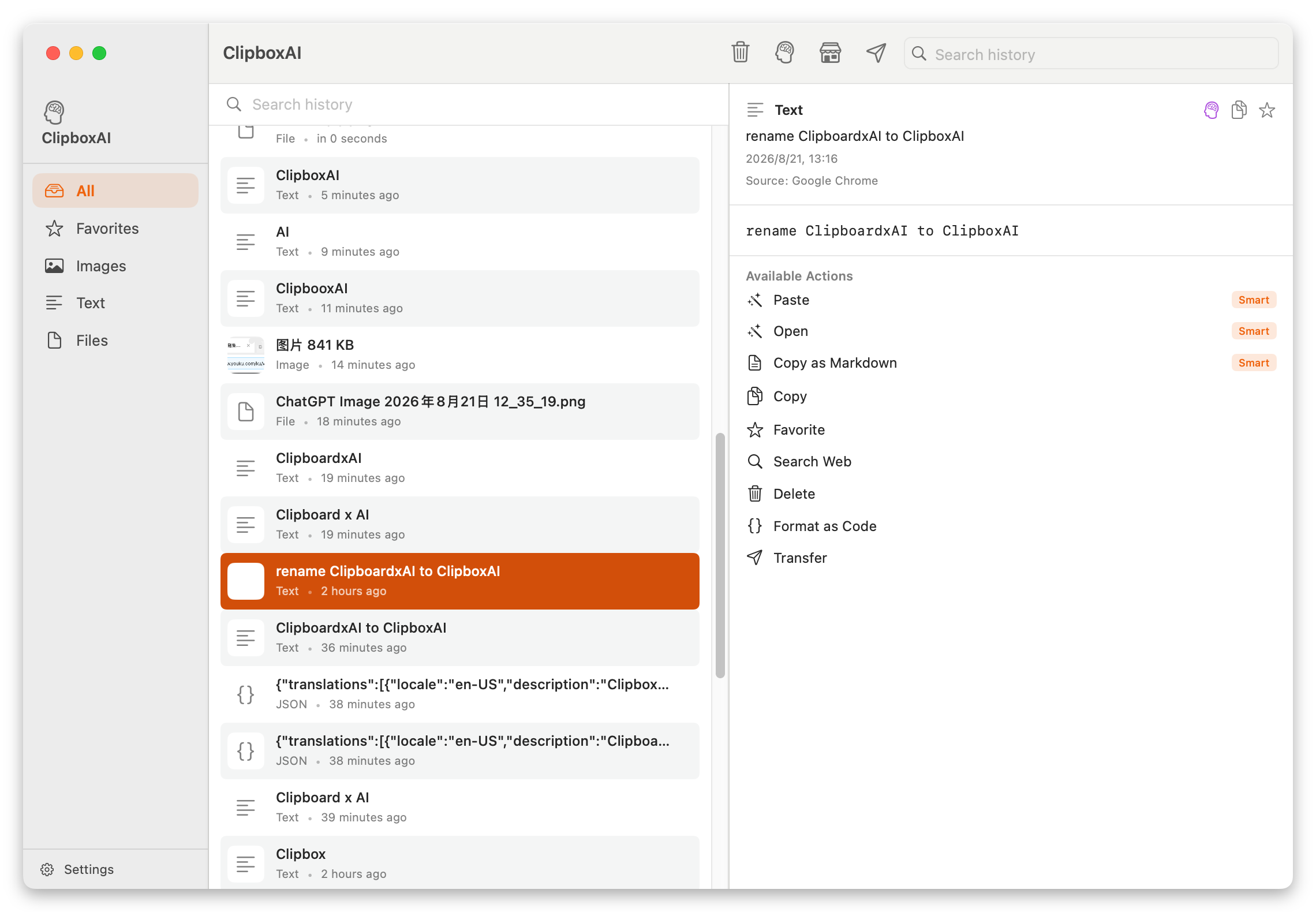Click the Copy action clipboard icon
The width and height of the screenshot is (1316, 912).
pos(755,396)
